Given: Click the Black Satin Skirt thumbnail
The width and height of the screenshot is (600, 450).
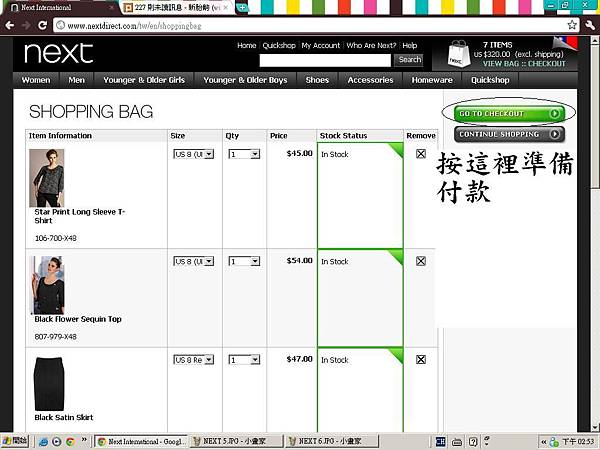Looking at the screenshot, I should tap(49, 384).
